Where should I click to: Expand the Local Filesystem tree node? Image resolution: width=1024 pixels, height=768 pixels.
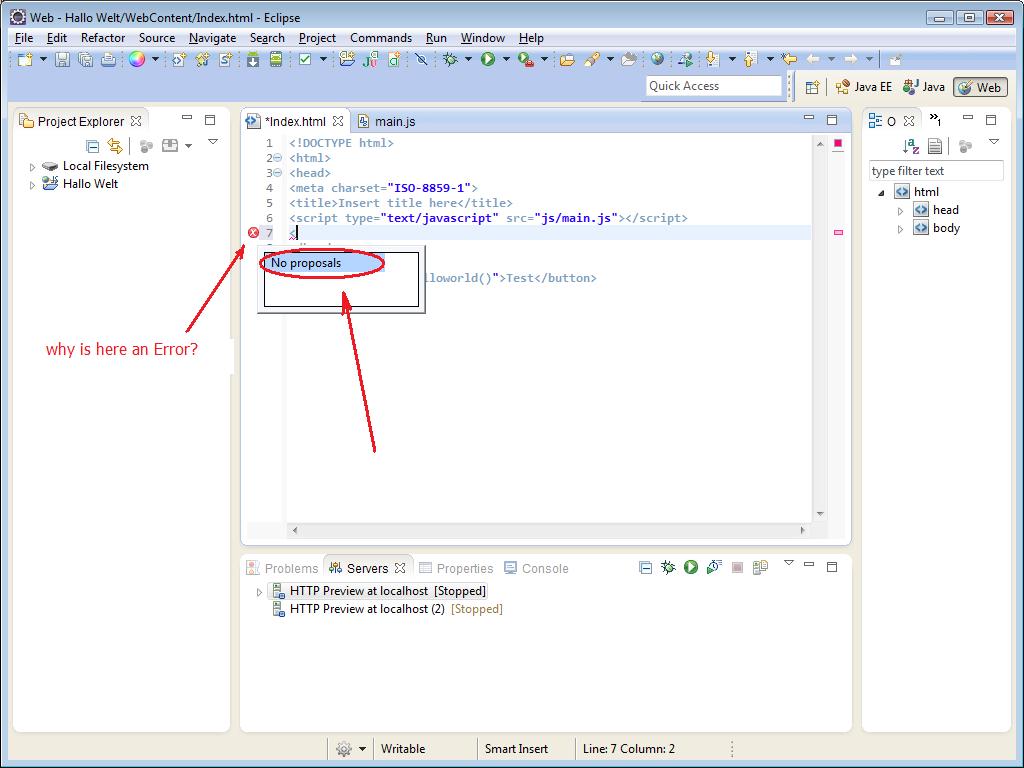pyautogui.click(x=32, y=167)
